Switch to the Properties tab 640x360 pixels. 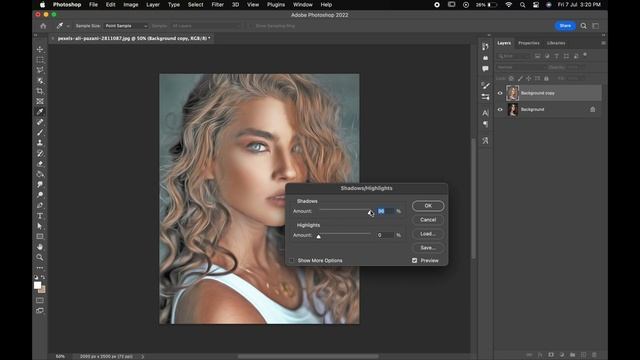[529, 43]
